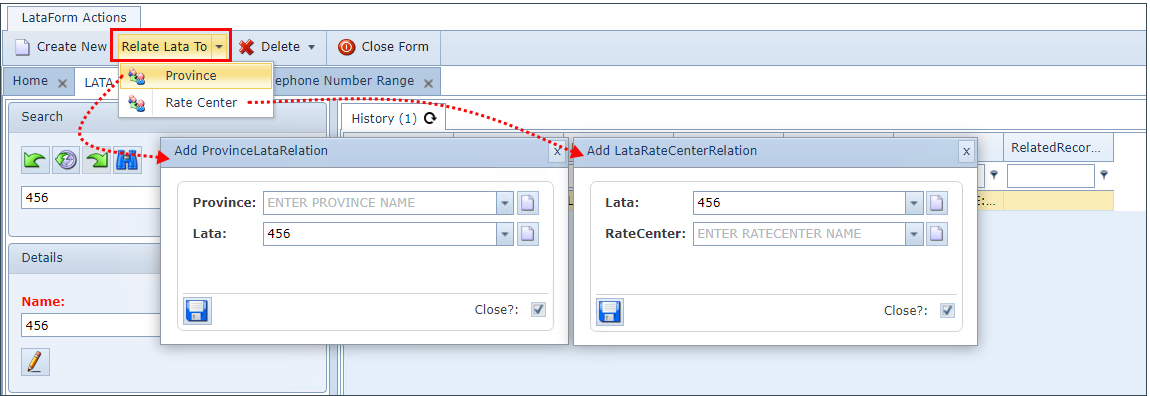Click new record icon beside Lata in ProvinceLataRelation

click(528, 234)
